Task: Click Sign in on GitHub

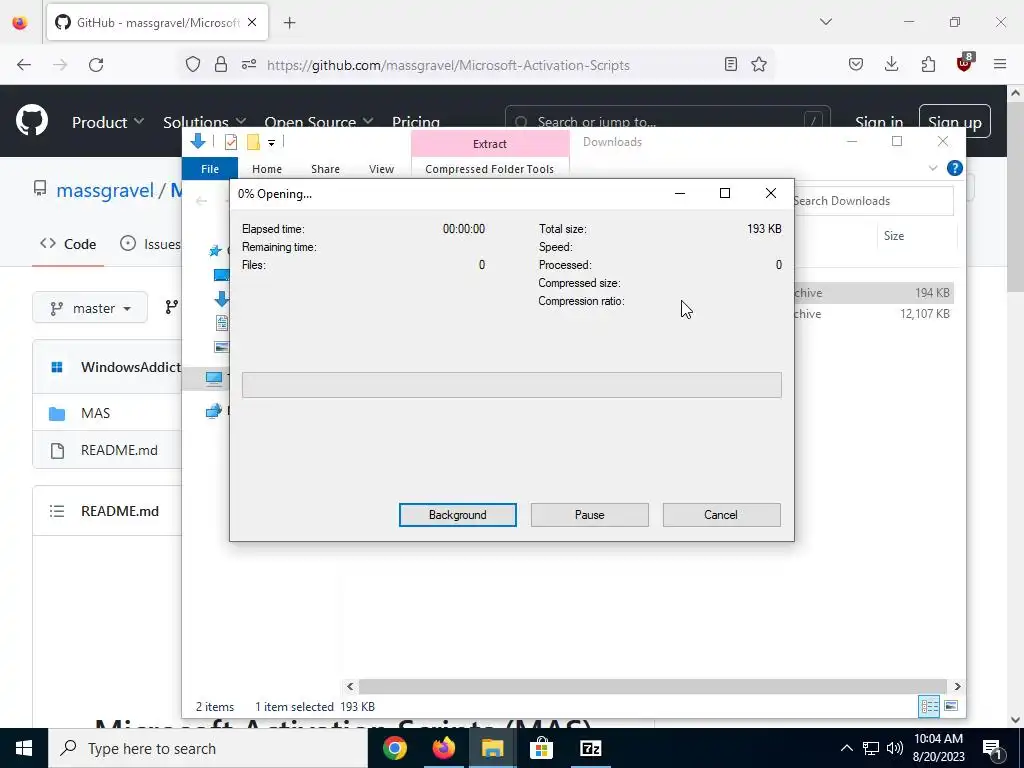Action: [879, 122]
